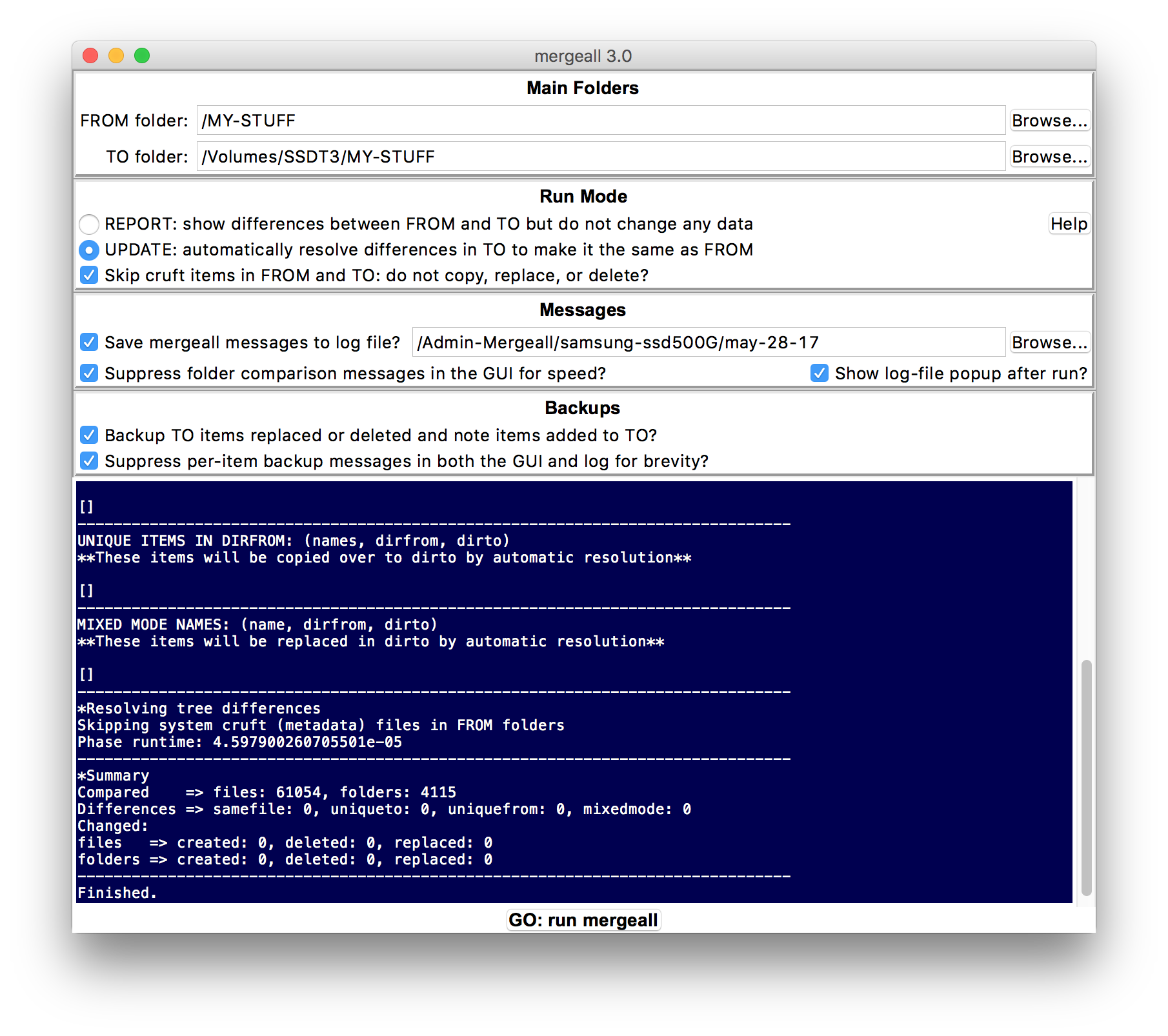
Task: Click the TO folder path field
Action: click(x=601, y=157)
